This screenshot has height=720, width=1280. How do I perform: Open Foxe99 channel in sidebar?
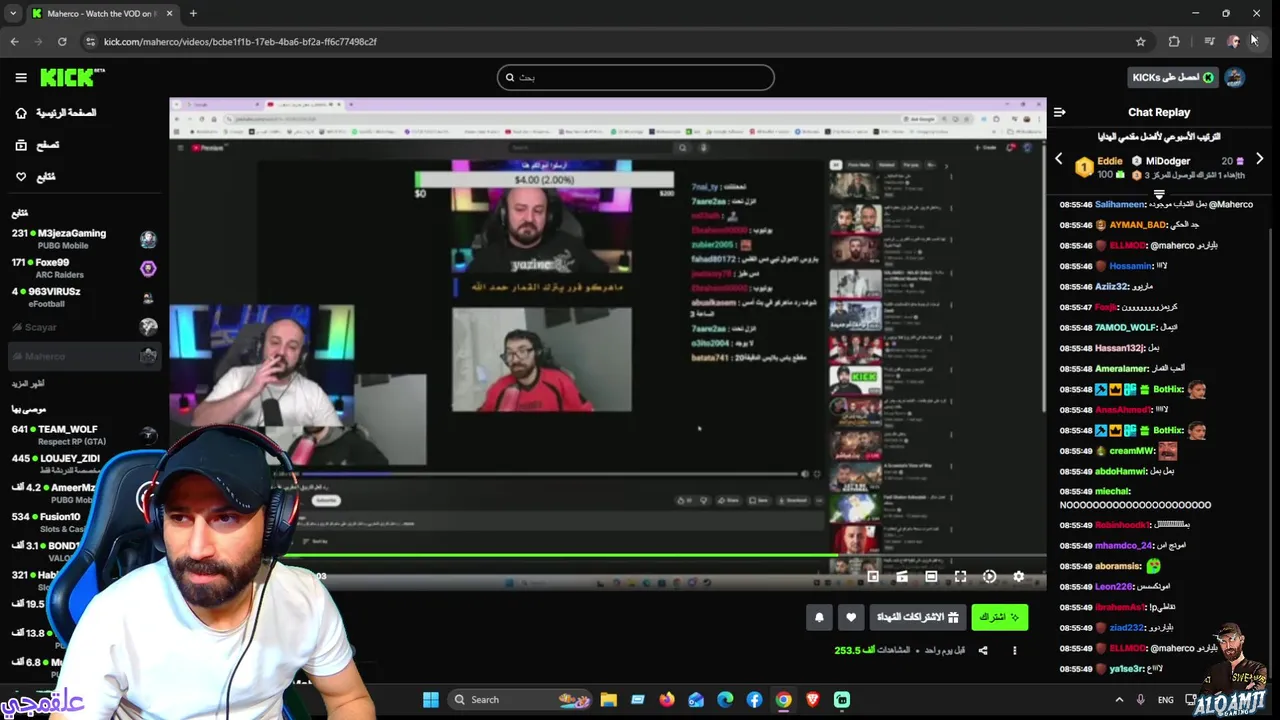[x=84, y=268]
